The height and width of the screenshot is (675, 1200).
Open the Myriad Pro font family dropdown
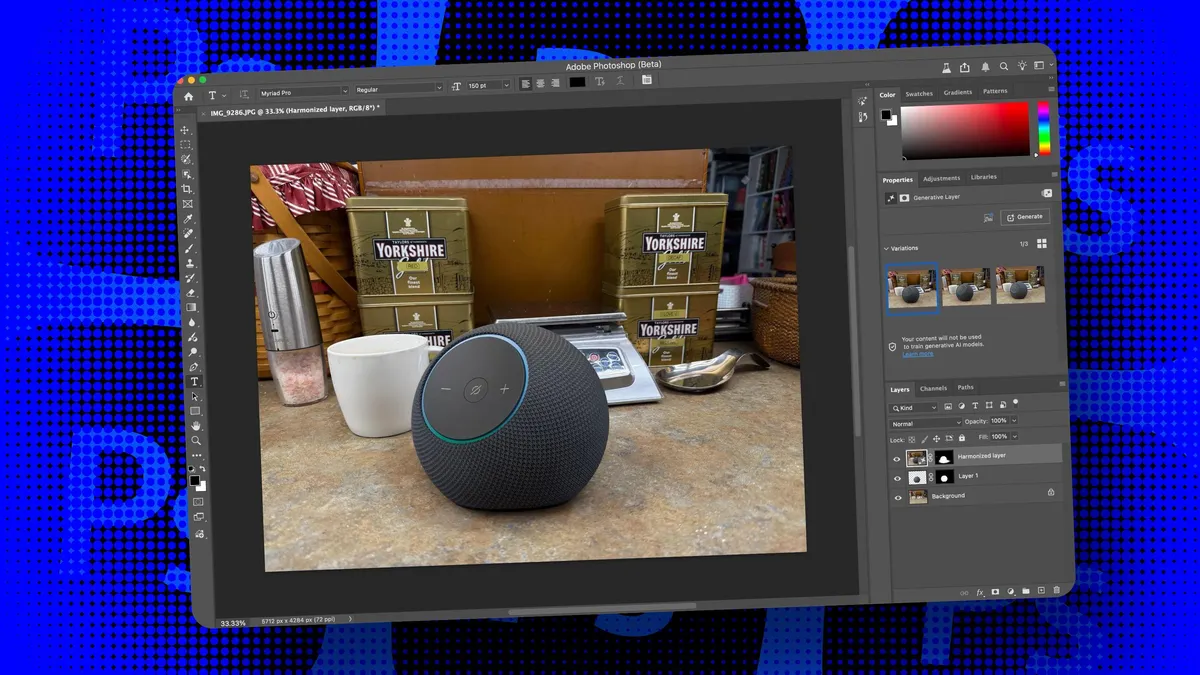tap(300, 92)
